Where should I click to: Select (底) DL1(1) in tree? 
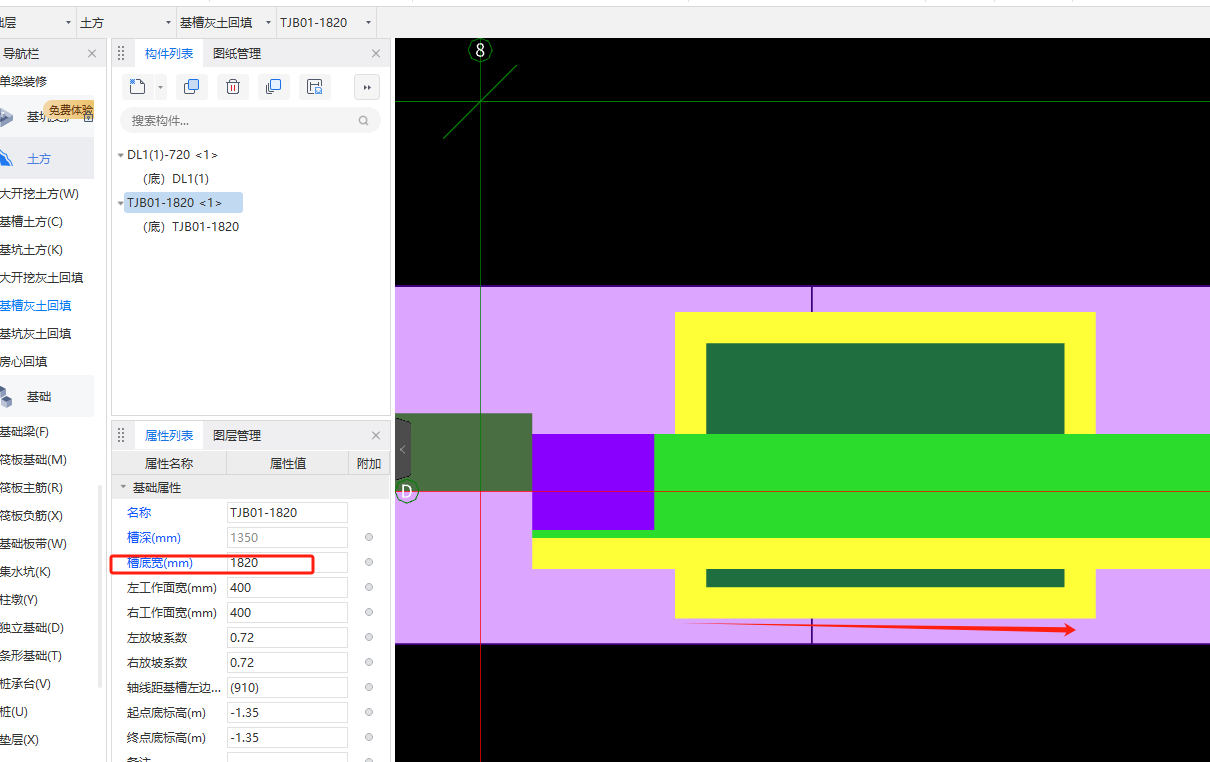click(x=176, y=179)
